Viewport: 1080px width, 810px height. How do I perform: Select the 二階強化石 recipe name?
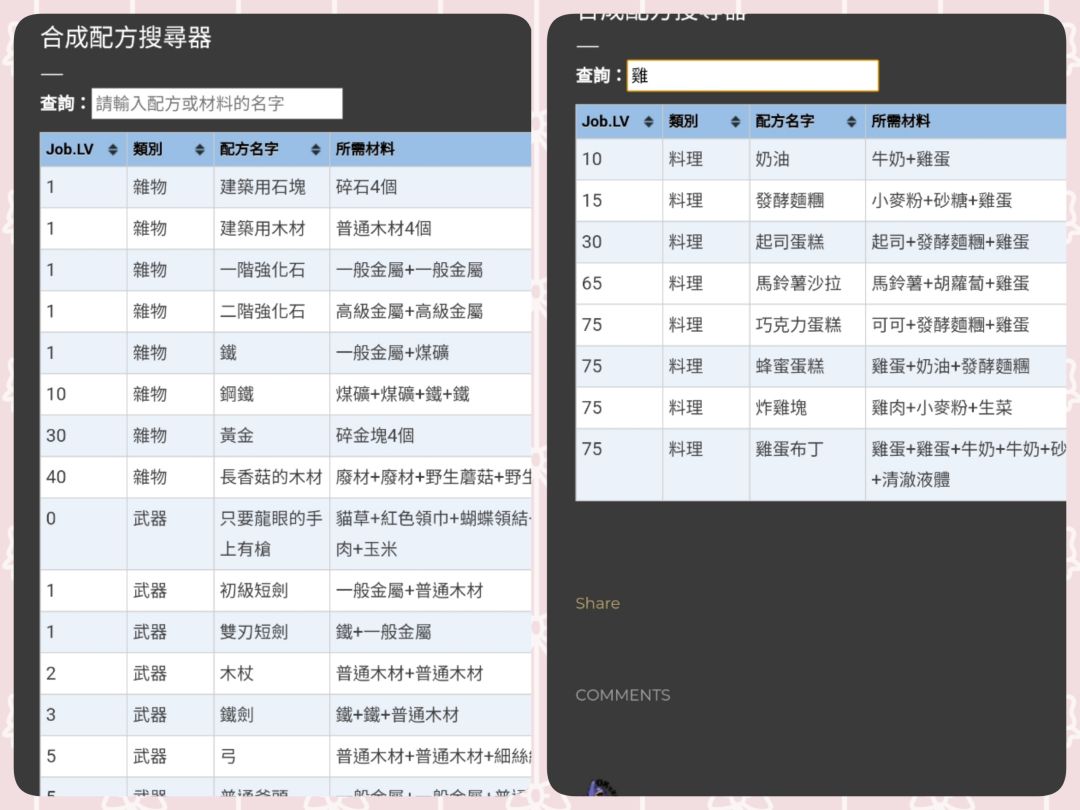click(x=262, y=311)
